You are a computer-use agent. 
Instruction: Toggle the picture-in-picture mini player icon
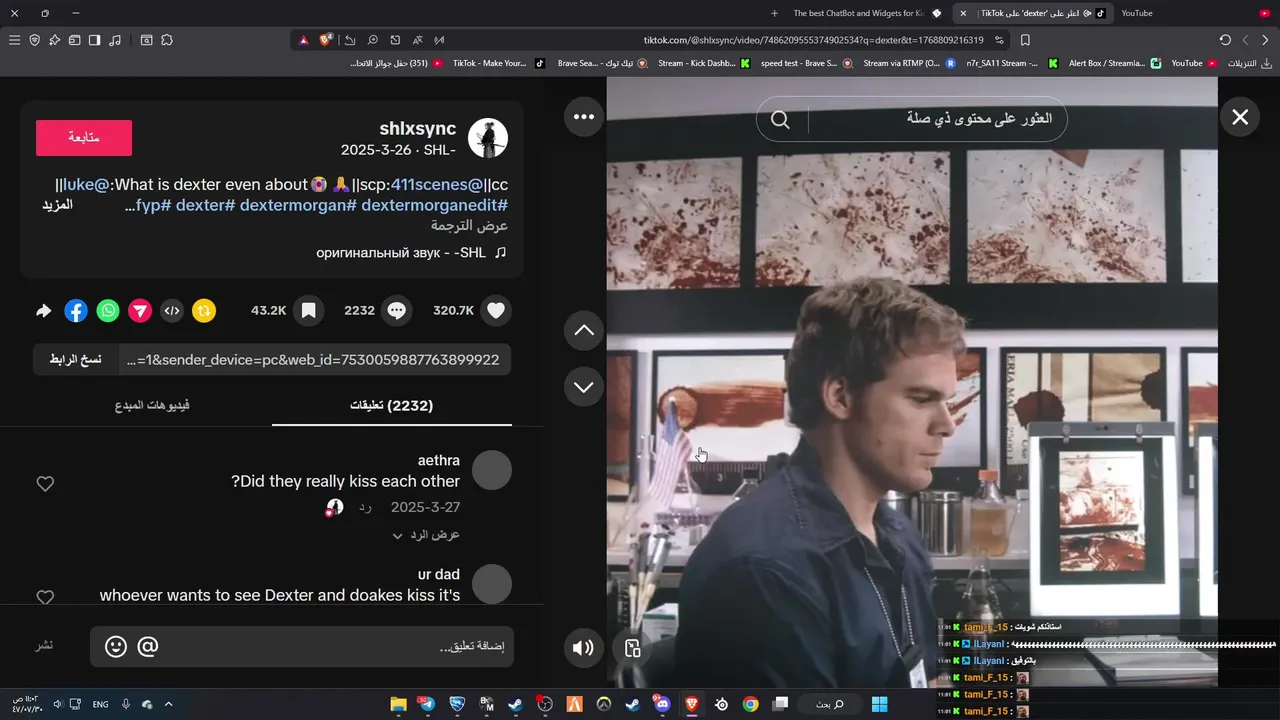click(x=632, y=648)
